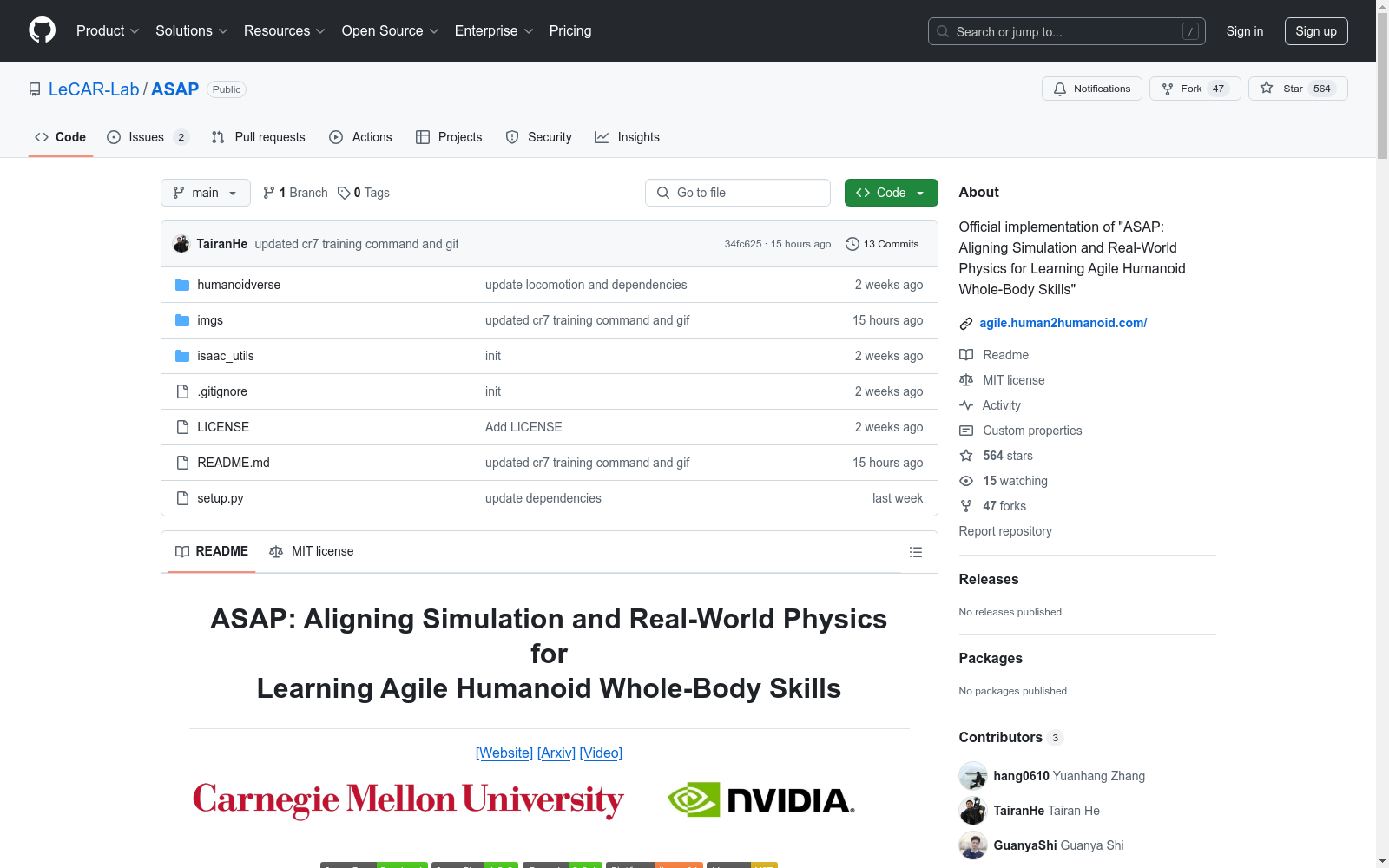The image size is (1389, 868).
Task: Click Report repository
Action: pyautogui.click(x=1004, y=531)
